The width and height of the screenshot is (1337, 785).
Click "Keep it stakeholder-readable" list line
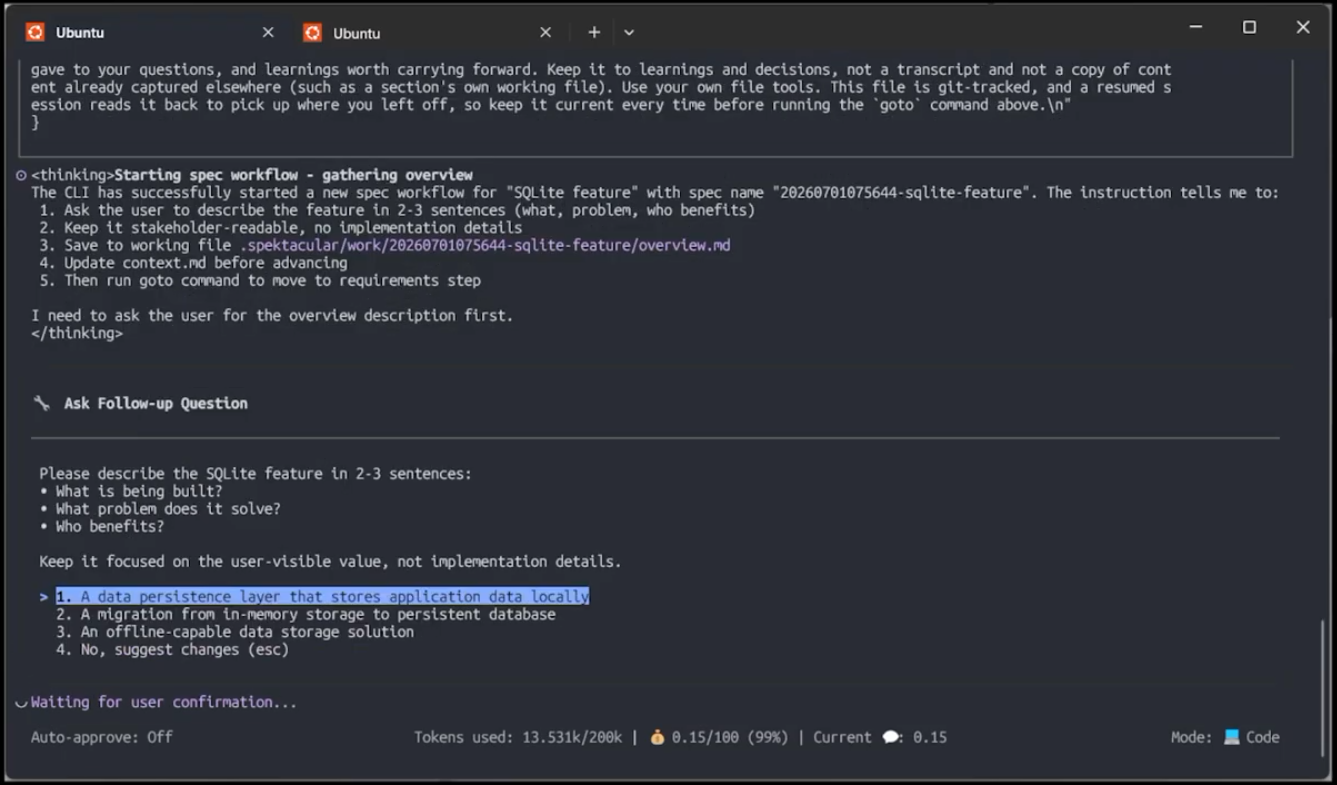tap(281, 228)
